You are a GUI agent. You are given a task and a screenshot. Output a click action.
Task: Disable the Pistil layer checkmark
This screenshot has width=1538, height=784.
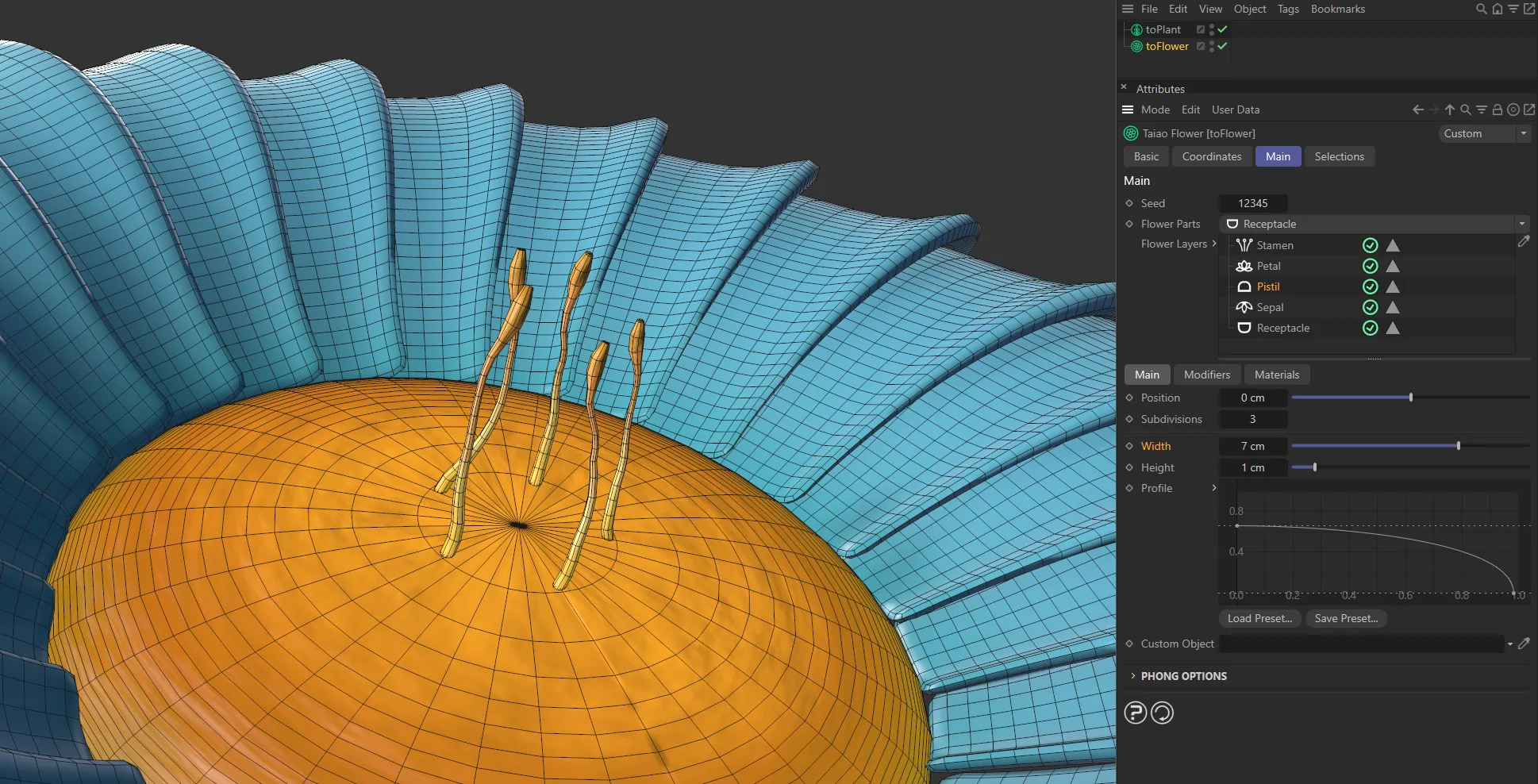[x=1370, y=286]
